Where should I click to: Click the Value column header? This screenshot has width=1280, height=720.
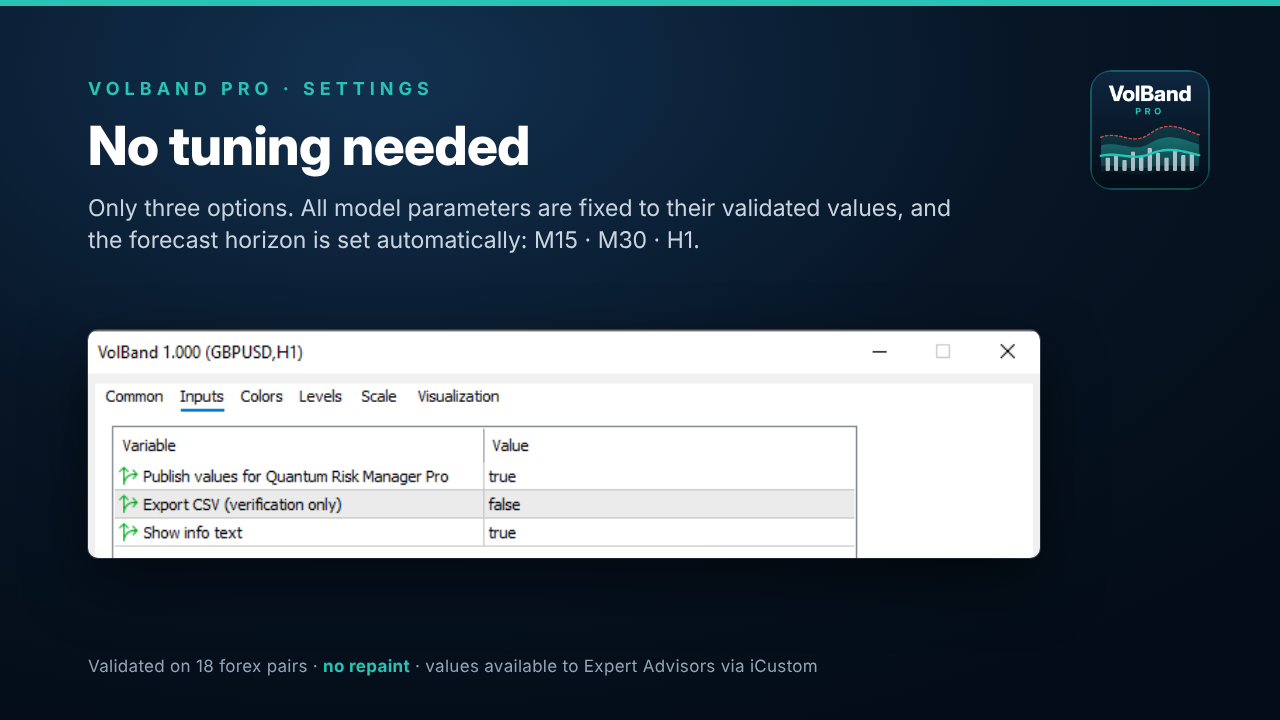[x=670, y=445]
